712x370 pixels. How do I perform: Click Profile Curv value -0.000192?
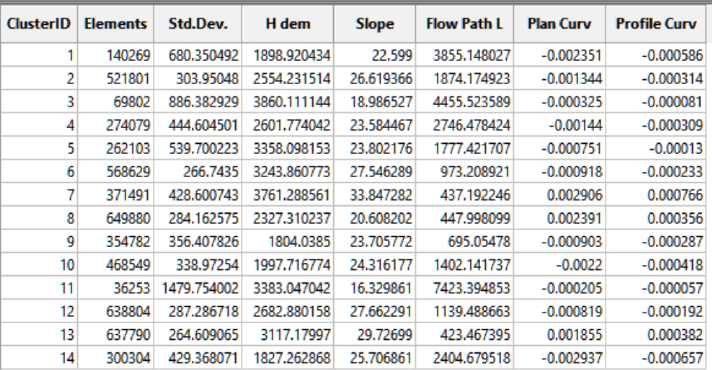[656, 311]
